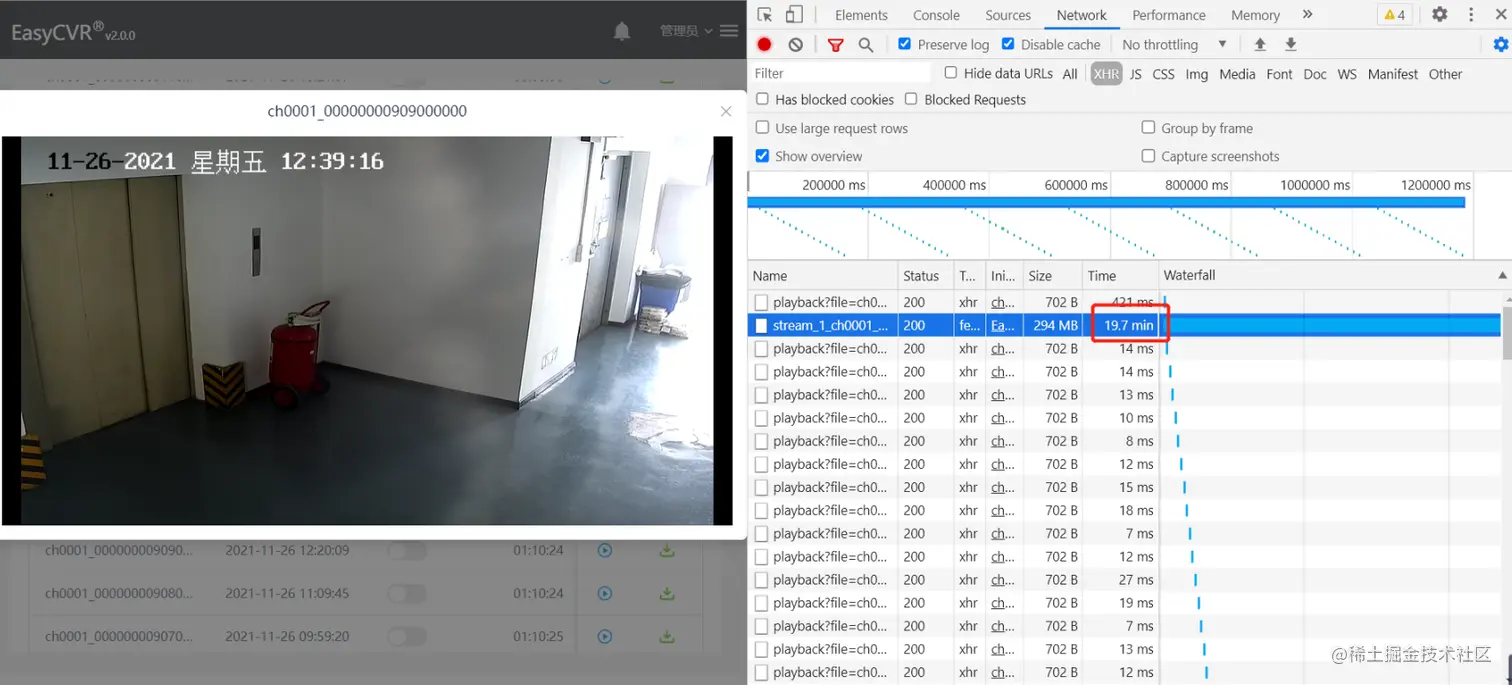Open DevTools more options kebab menu
Viewport: 1512px width, 685px height.
coord(1471,15)
